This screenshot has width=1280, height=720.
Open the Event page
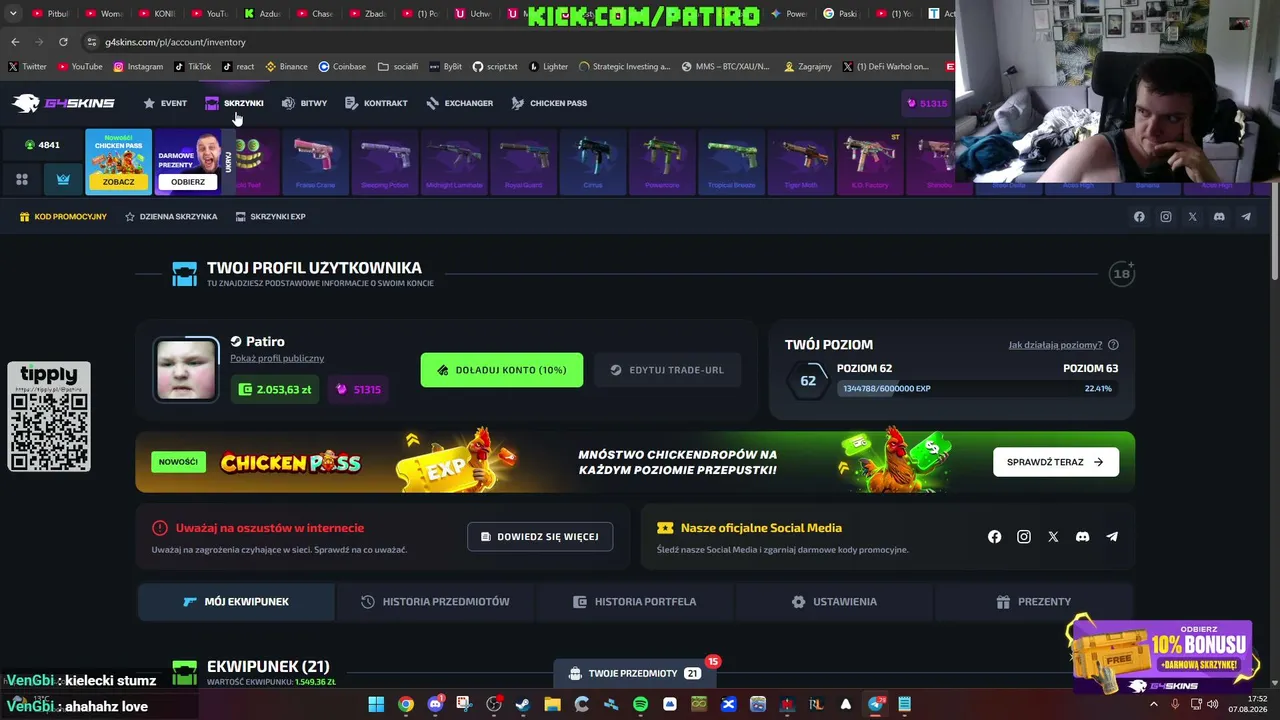[x=165, y=103]
